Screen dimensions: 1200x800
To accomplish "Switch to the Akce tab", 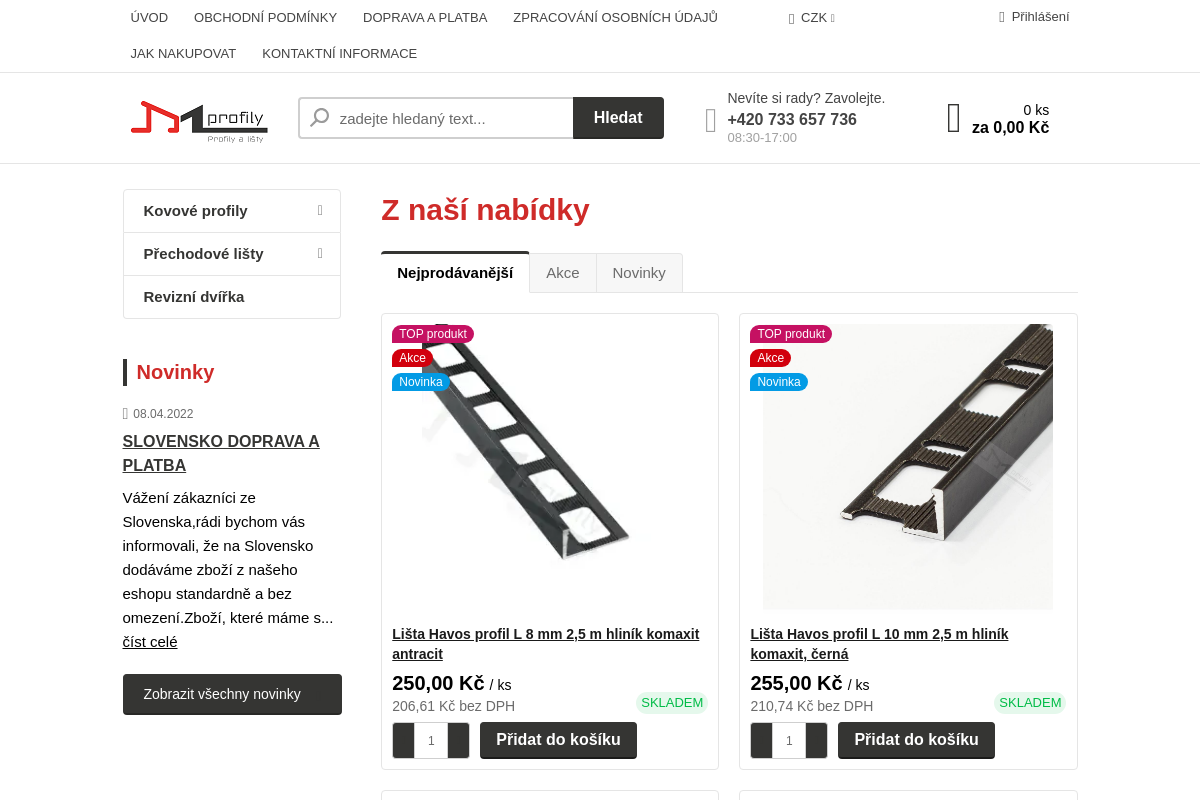I will [x=562, y=273].
